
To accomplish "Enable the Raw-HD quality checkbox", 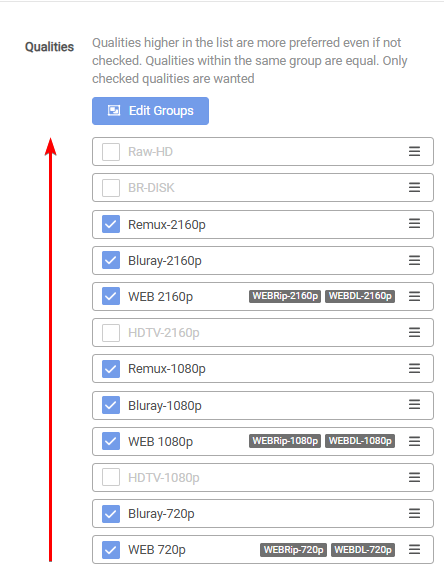I will point(111,152).
